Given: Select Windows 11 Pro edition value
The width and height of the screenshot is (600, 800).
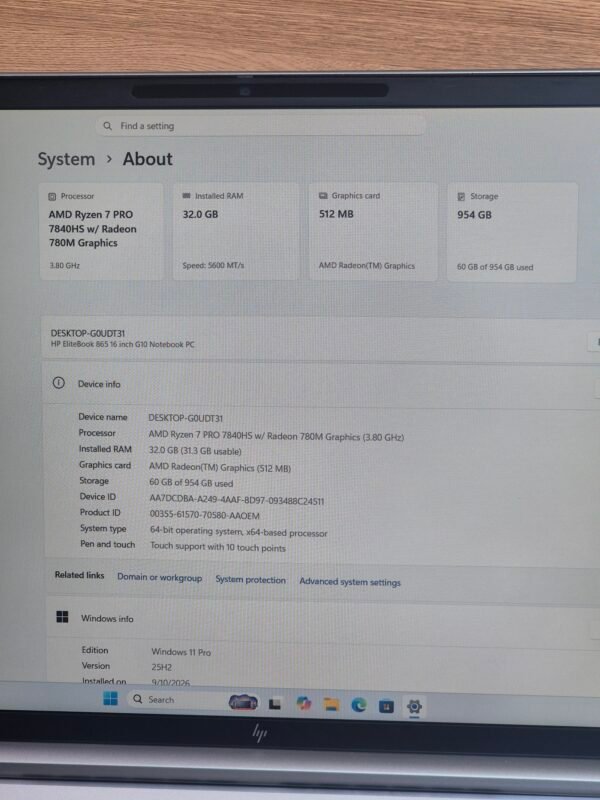Looking at the screenshot, I should point(181,652).
